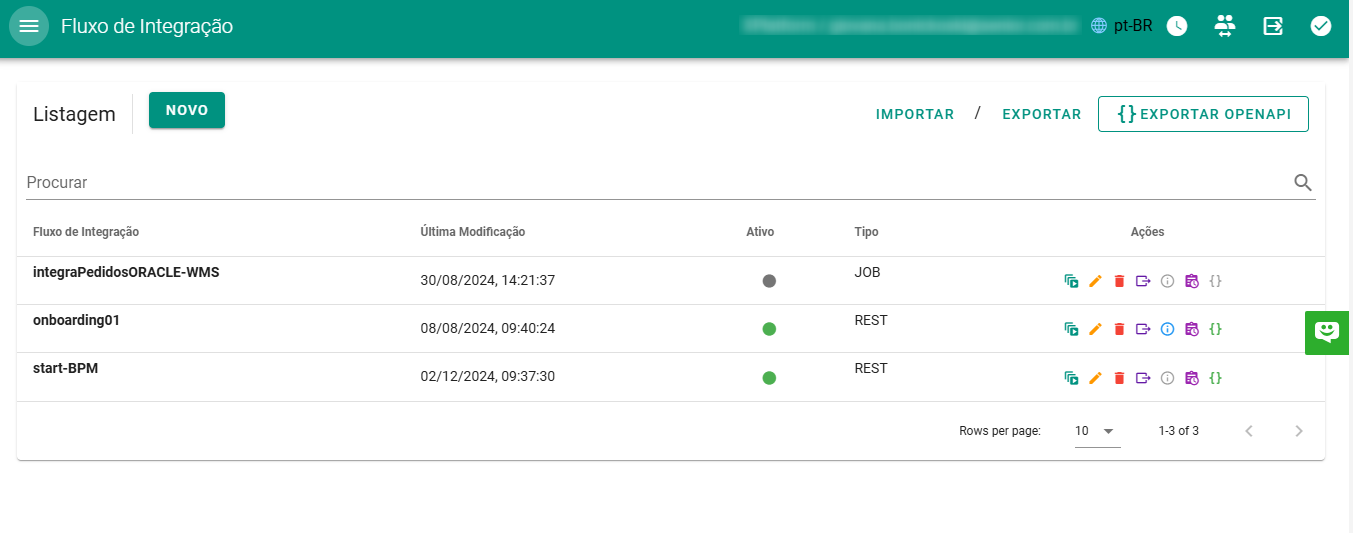Edit start-BPM with pencil icon
Screen dimensions: 1353x533
[x=1095, y=378]
